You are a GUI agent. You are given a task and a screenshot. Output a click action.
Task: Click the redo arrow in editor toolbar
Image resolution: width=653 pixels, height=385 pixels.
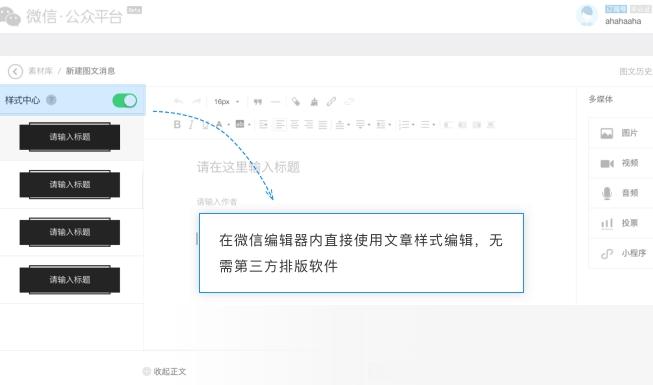pyautogui.click(x=197, y=101)
